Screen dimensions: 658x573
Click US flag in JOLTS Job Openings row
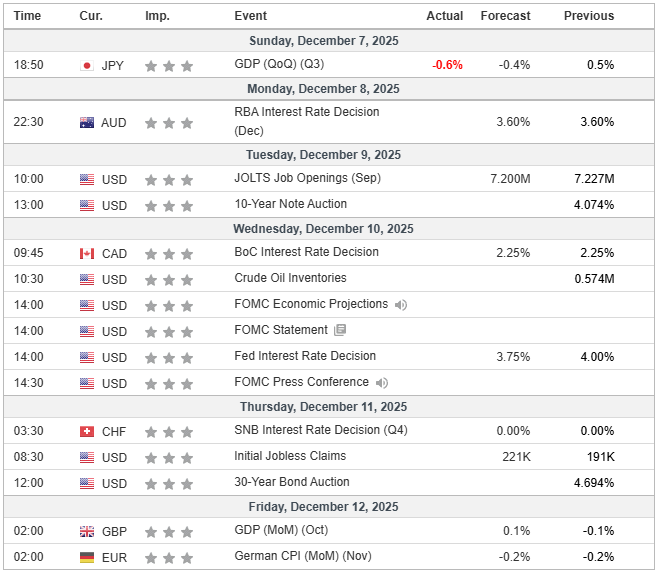coord(87,180)
